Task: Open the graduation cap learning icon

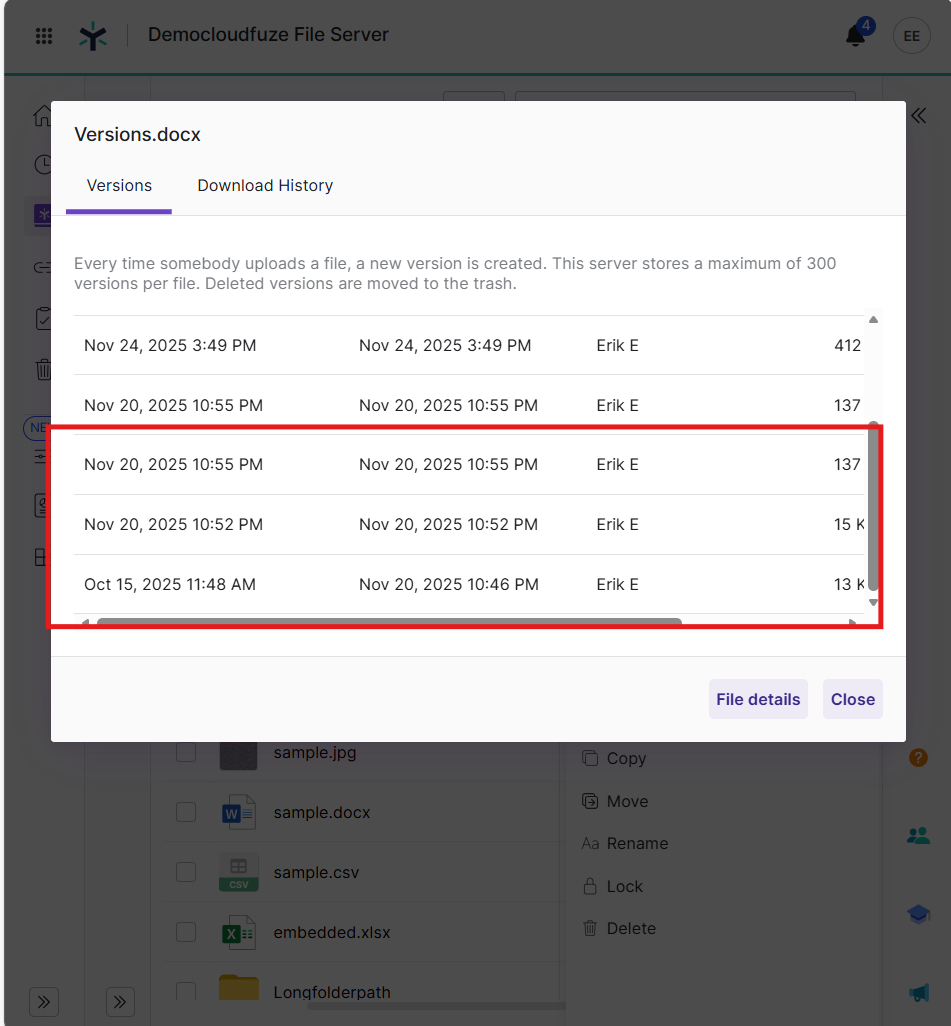Action: [x=918, y=914]
